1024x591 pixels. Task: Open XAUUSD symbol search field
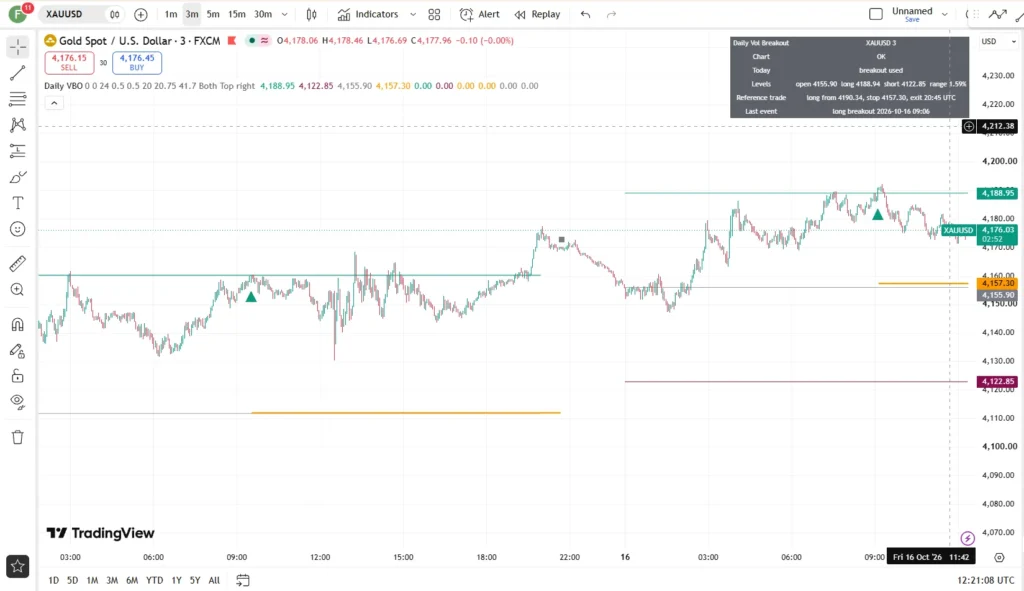(x=64, y=14)
